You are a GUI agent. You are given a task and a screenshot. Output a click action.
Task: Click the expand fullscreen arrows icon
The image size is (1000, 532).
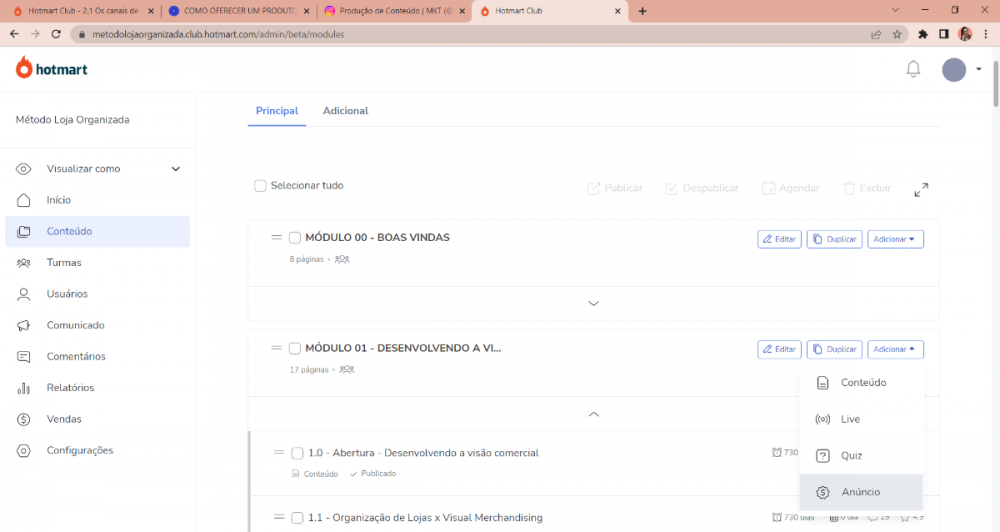pyautogui.click(x=921, y=189)
